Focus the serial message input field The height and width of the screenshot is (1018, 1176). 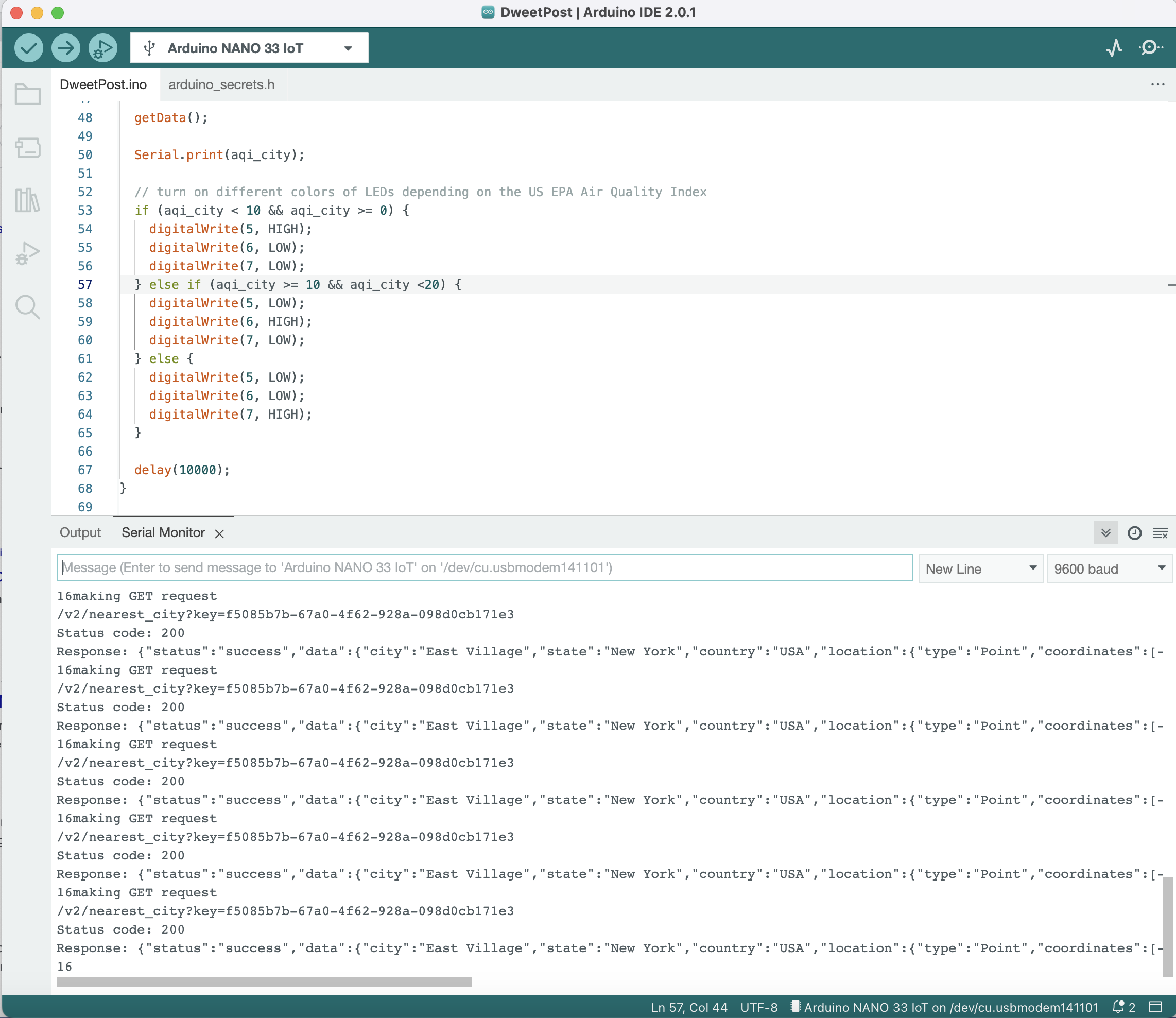(x=485, y=567)
